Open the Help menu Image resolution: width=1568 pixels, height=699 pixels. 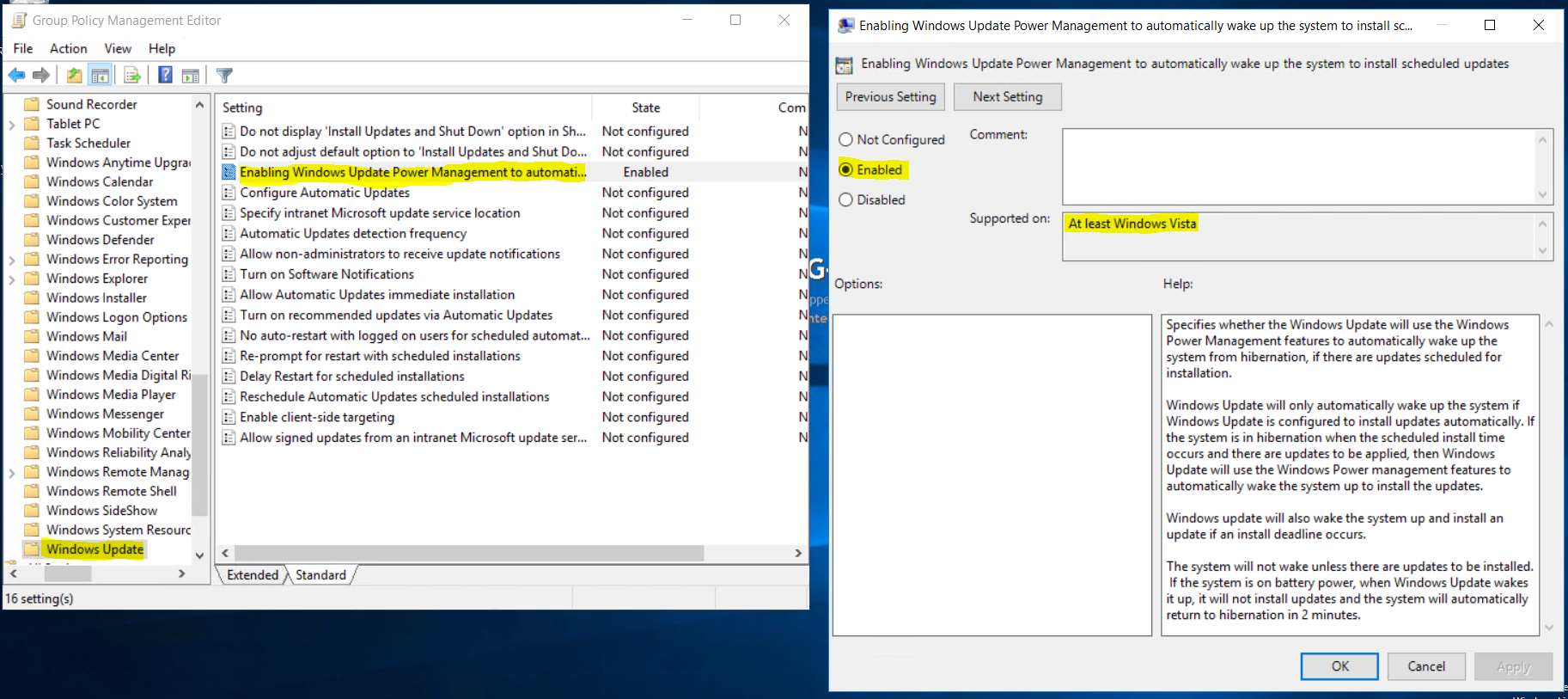click(x=162, y=48)
